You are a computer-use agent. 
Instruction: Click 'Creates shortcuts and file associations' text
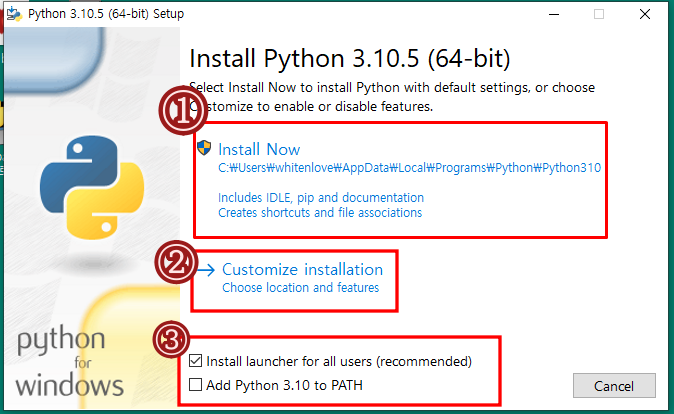pos(320,213)
